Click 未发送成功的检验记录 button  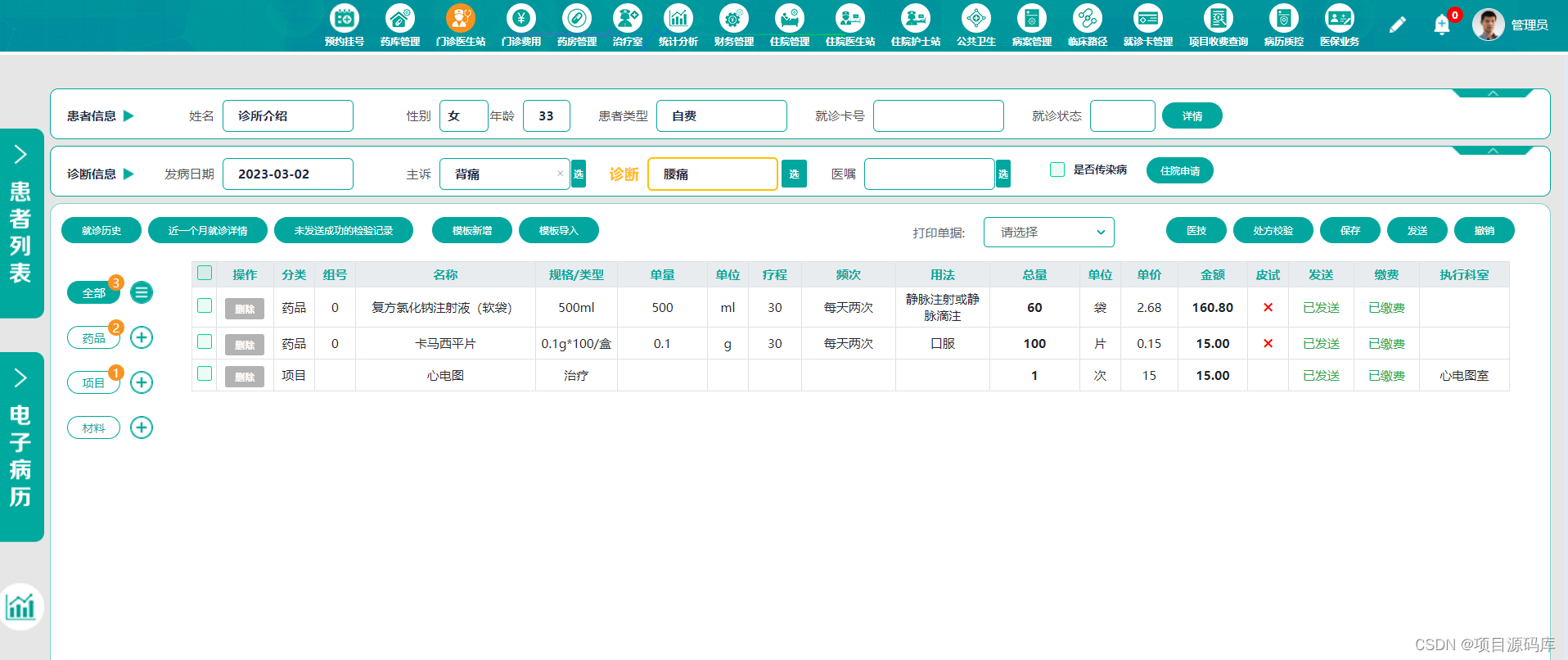coord(344,230)
